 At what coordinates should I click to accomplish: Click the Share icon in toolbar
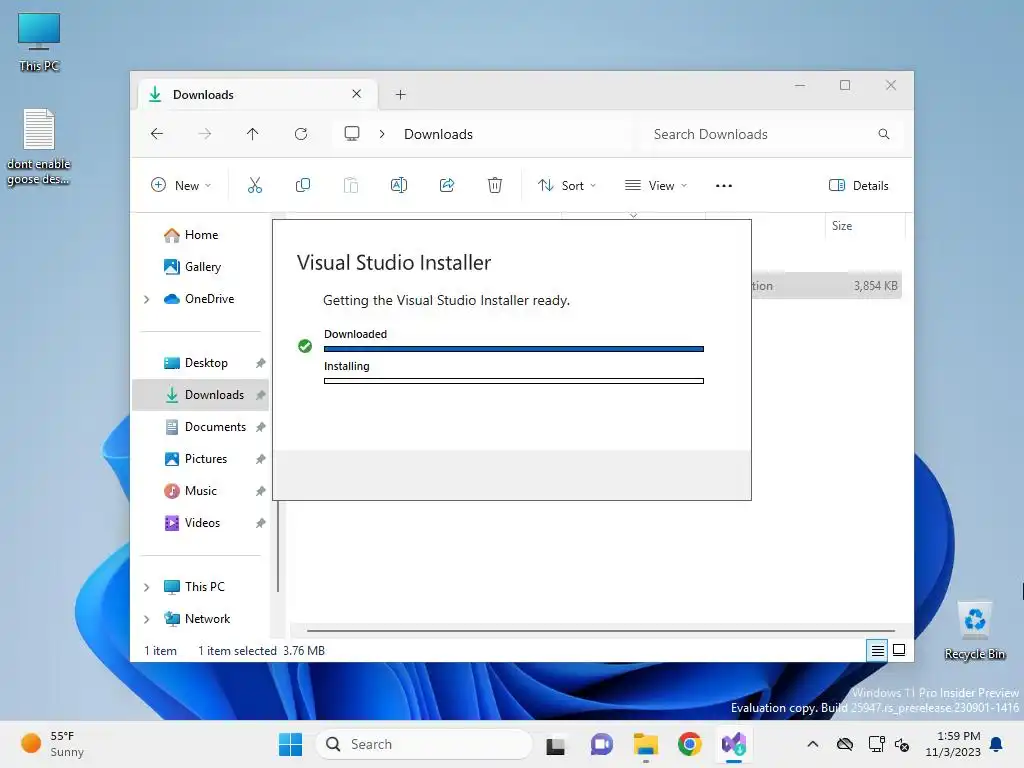click(447, 185)
